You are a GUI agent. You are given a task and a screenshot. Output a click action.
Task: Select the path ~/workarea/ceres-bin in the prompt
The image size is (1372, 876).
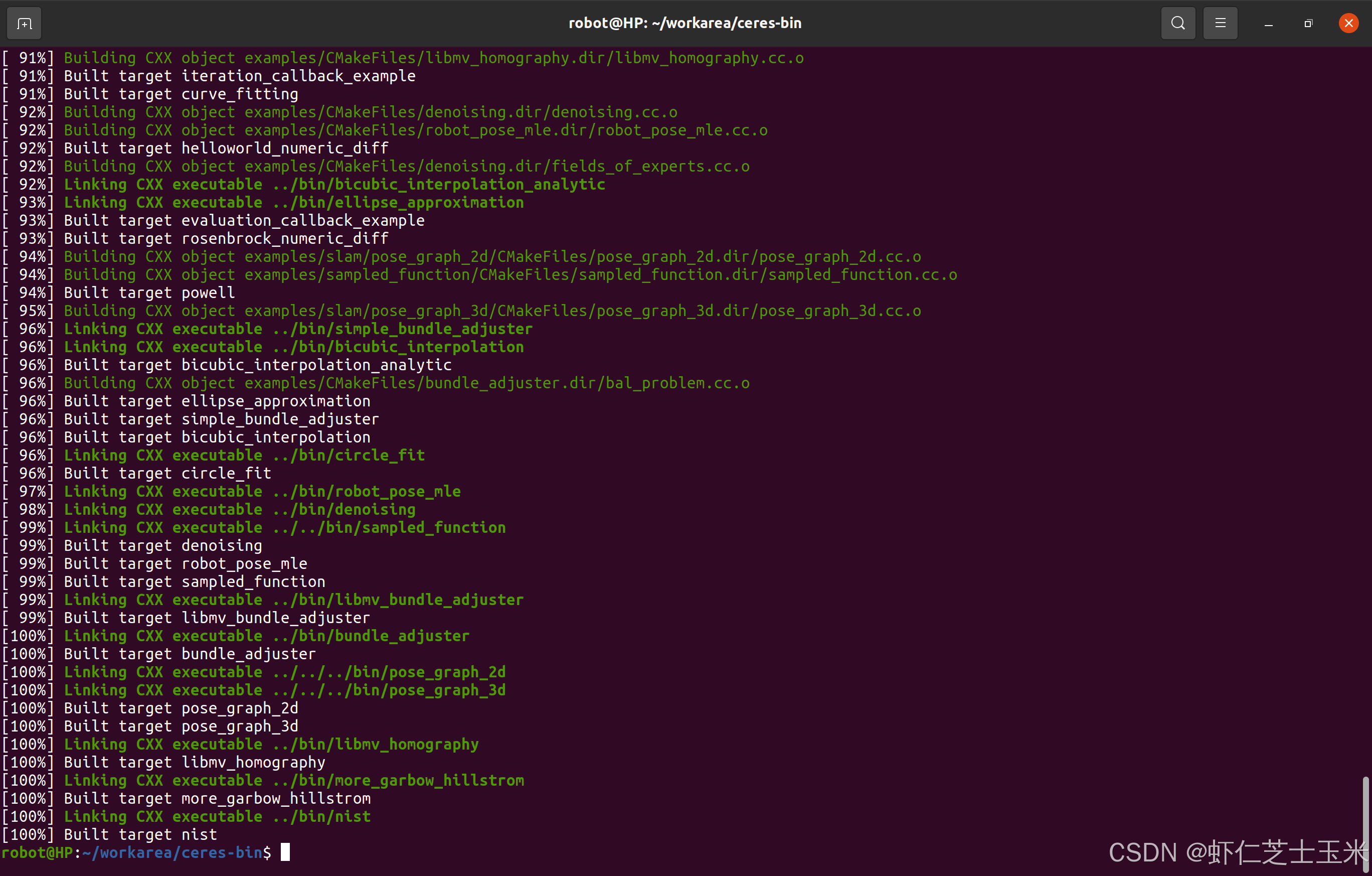click(x=171, y=852)
